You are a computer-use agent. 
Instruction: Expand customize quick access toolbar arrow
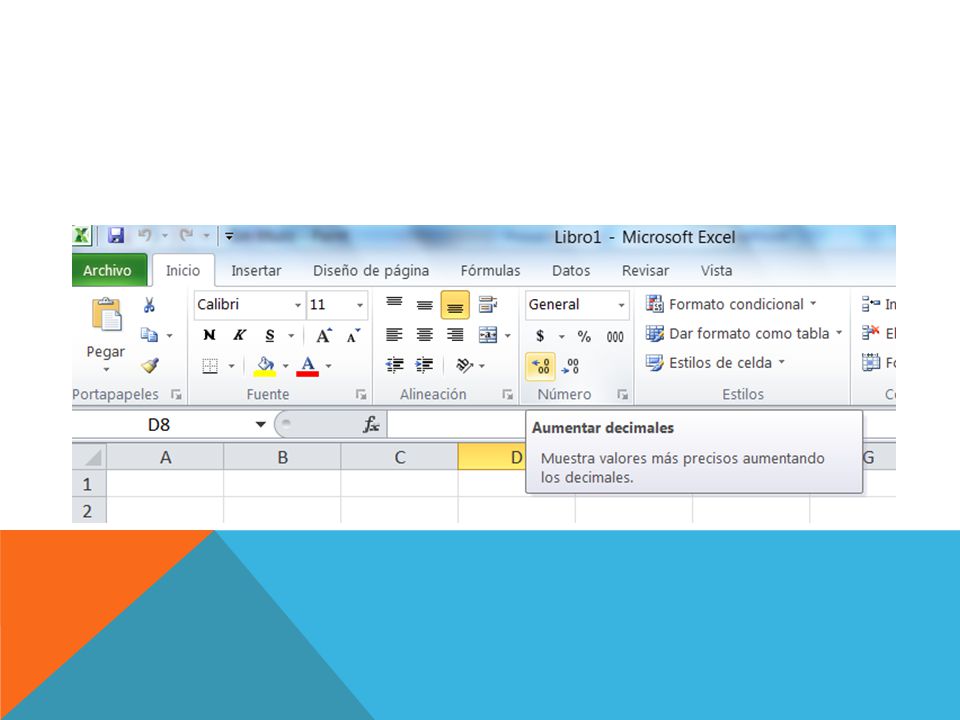pyautogui.click(x=228, y=235)
